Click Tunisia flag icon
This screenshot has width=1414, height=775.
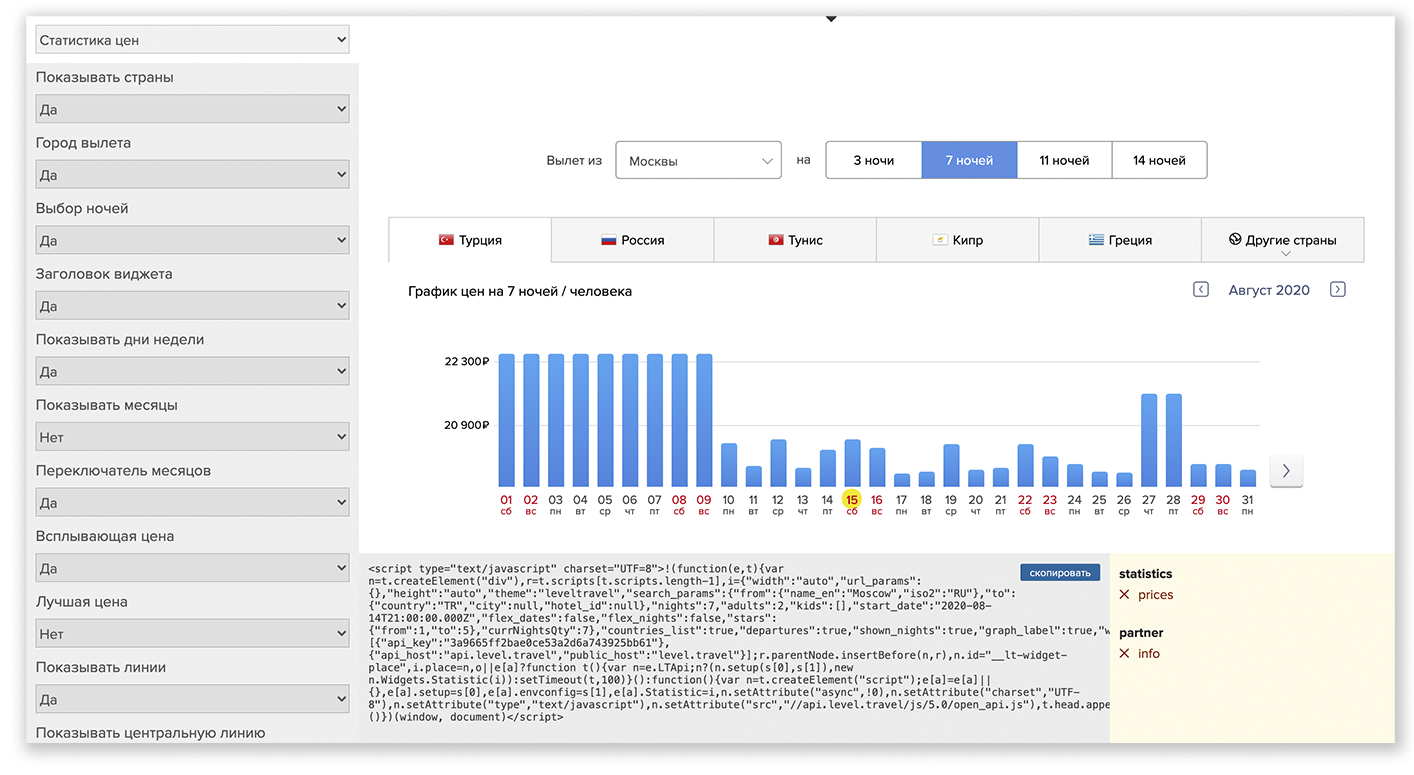(775, 240)
